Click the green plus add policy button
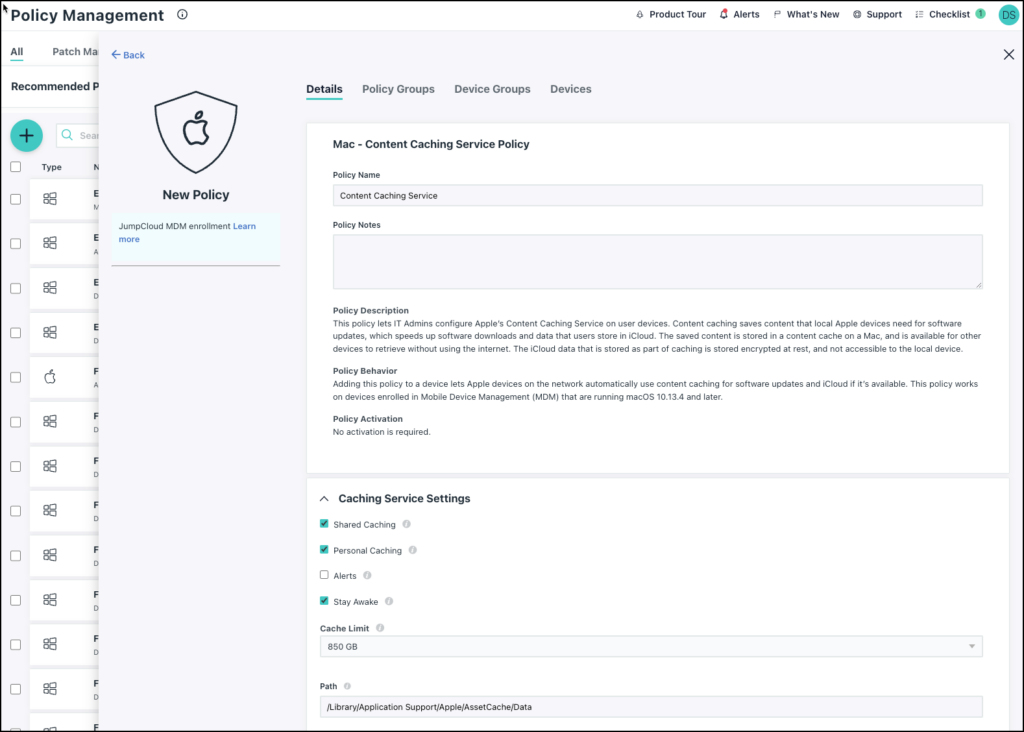The height and width of the screenshot is (732, 1024). click(27, 135)
